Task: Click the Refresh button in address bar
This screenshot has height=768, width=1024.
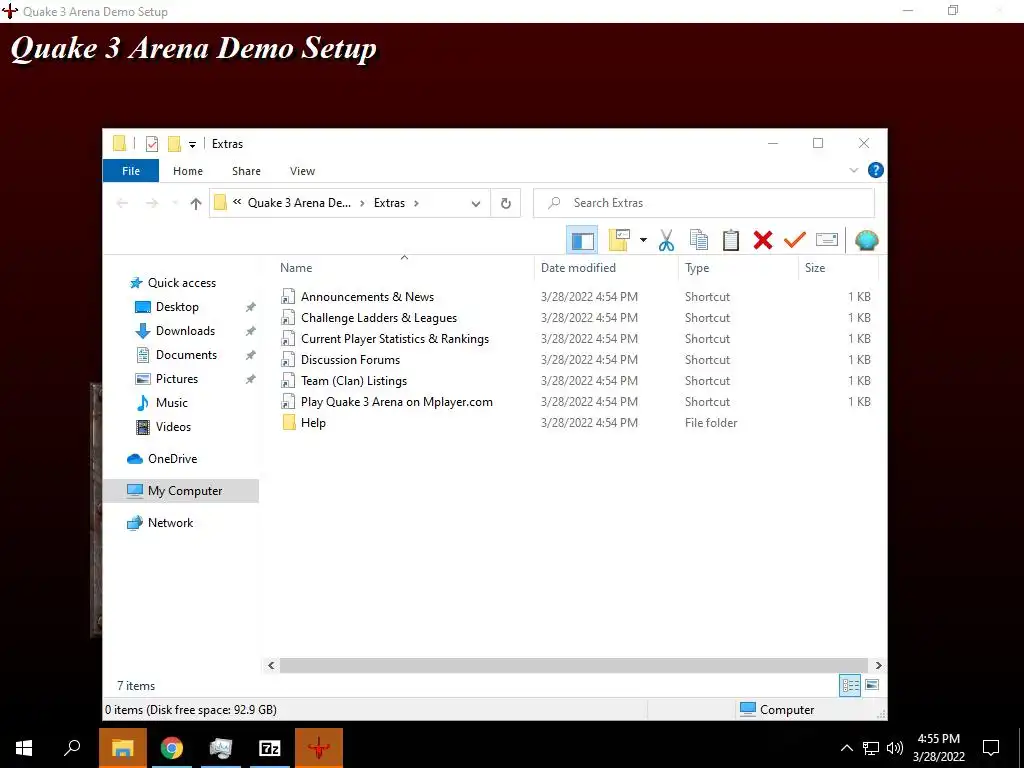Action: (x=505, y=203)
